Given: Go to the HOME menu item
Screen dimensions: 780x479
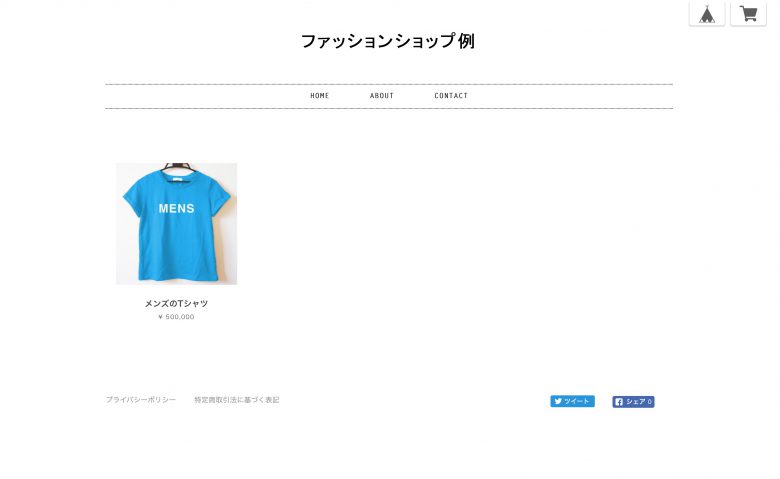Looking at the screenshot, I should pos(319,96).
